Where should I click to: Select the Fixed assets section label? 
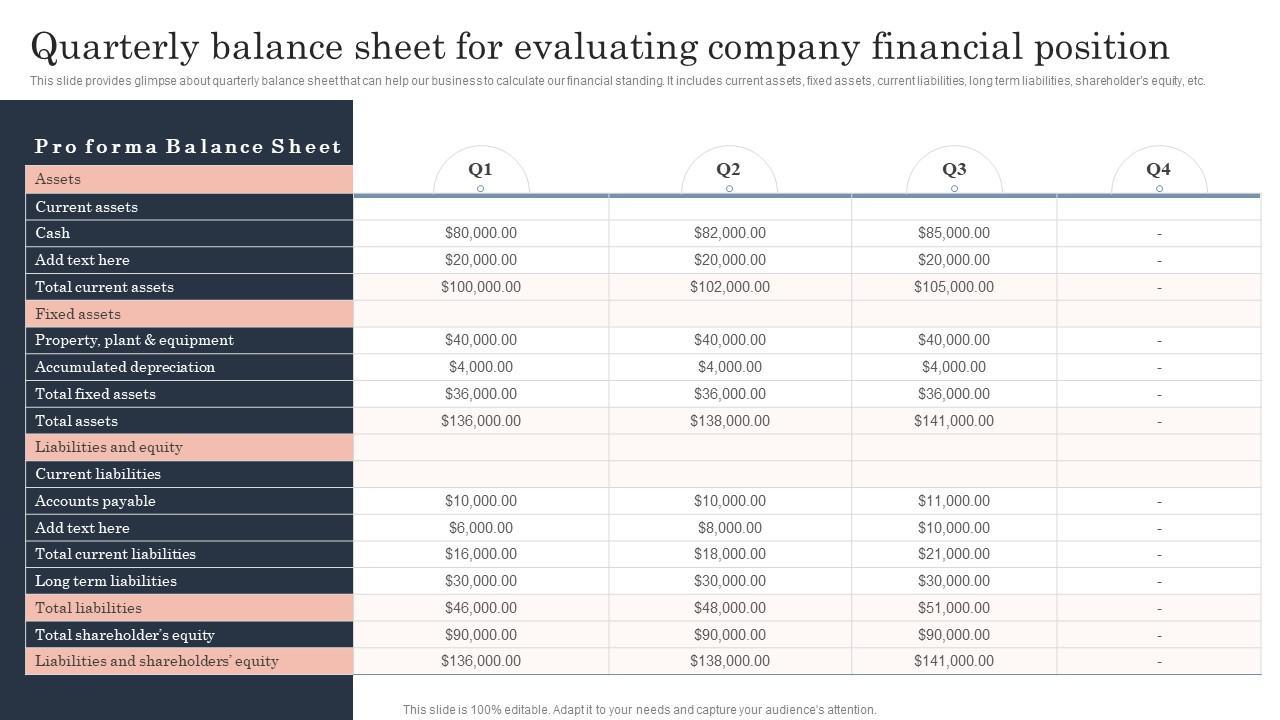coord(78,314)
